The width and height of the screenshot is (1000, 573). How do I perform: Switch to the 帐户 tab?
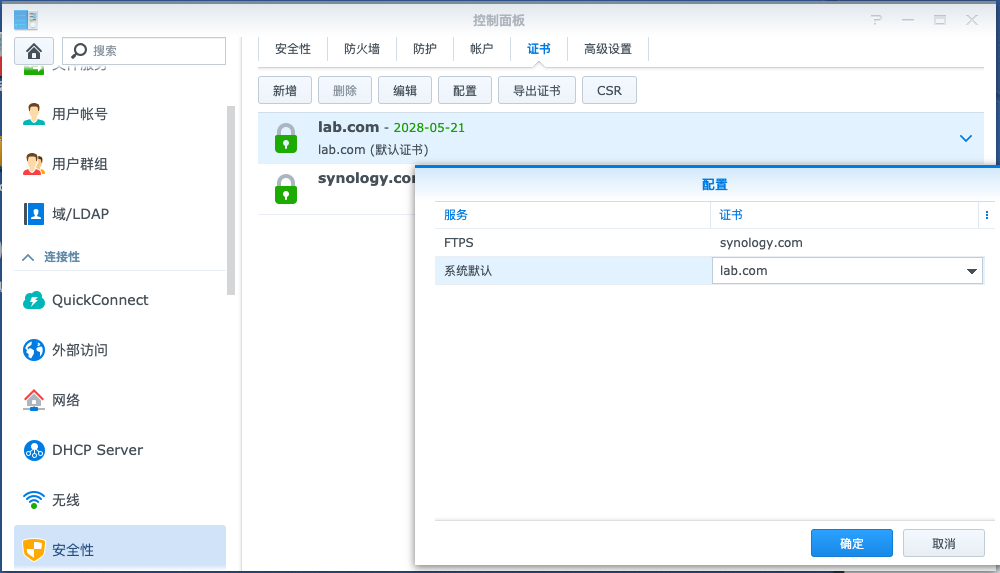(x=482, y=49)
